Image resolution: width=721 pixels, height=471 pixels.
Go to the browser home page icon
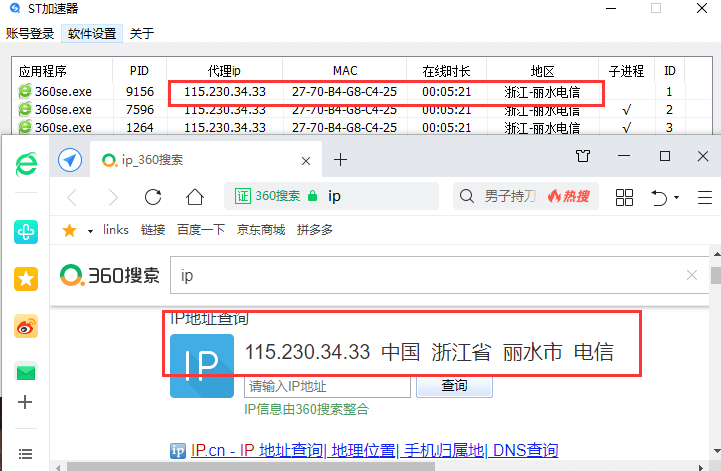pyautogui.click(x=196, y=196)
